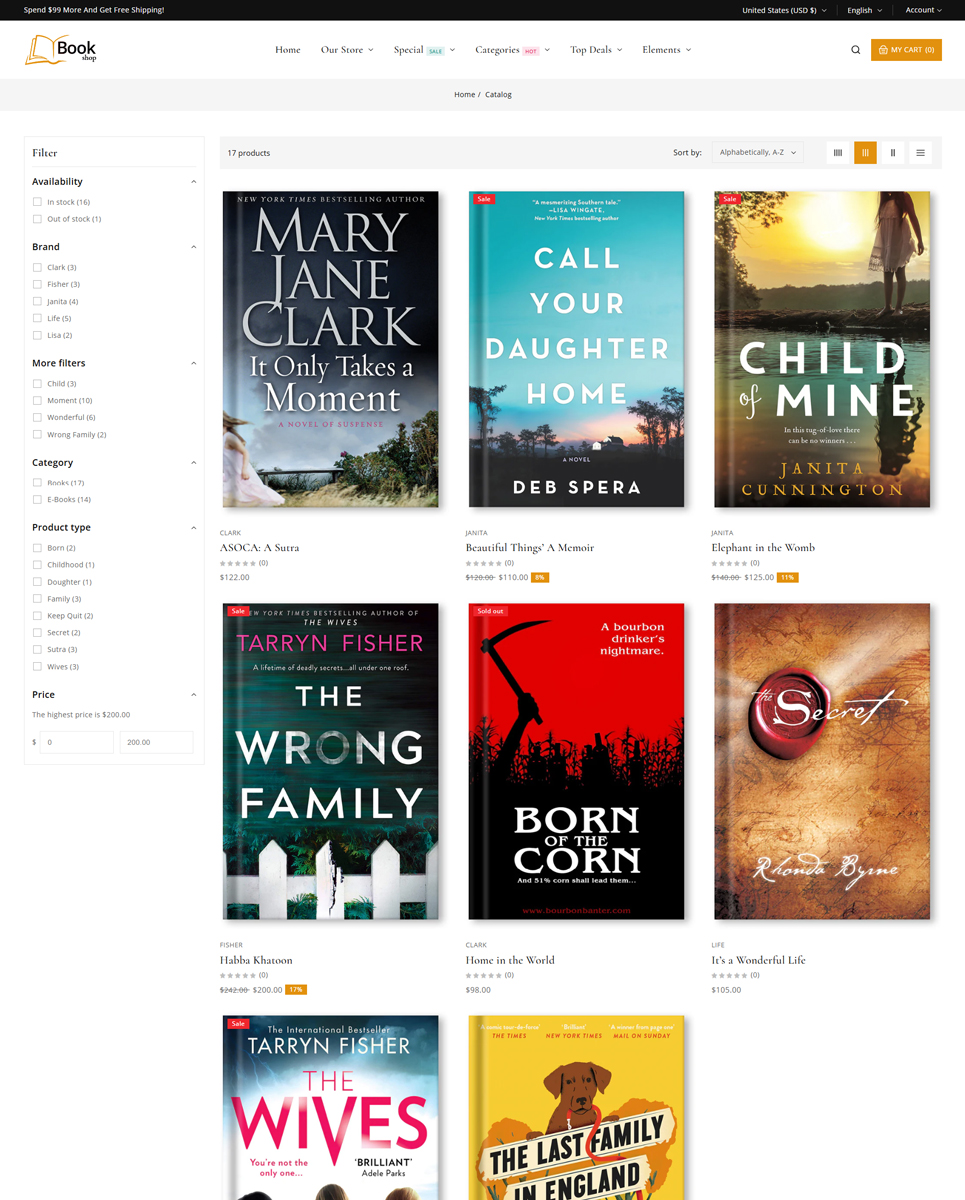The width and height of the screenshot is (965, 1200).
Task: Rate ASOCA: A Sutra using stars
Action: tap(238, 563)
